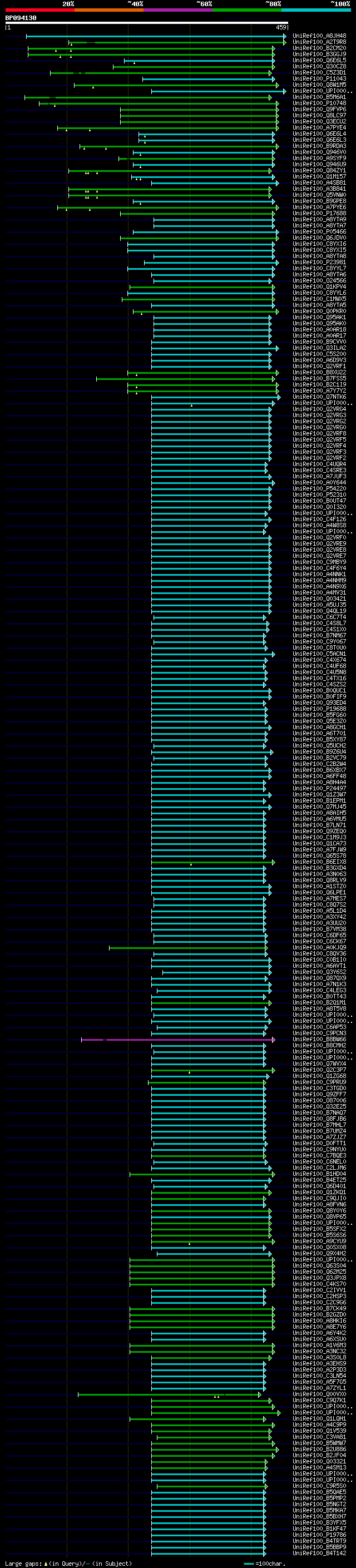Click the label UniRef100_C6C7T4
The image size is (356, 1568).
pos(319,617)
